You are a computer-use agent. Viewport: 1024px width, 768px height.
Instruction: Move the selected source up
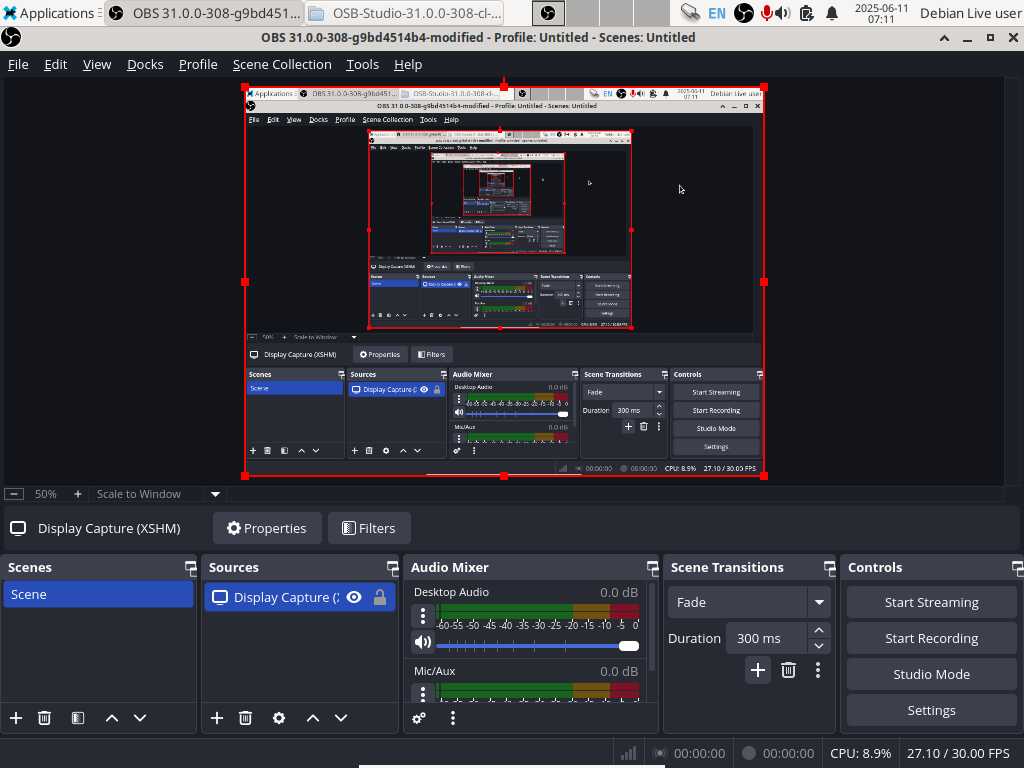click(x=313, y=718)
